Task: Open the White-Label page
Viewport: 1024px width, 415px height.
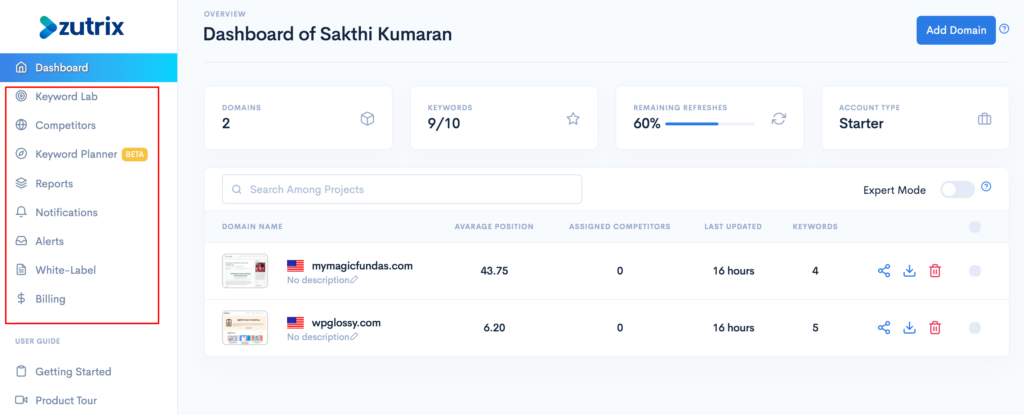Action: (x=65, y=270)
